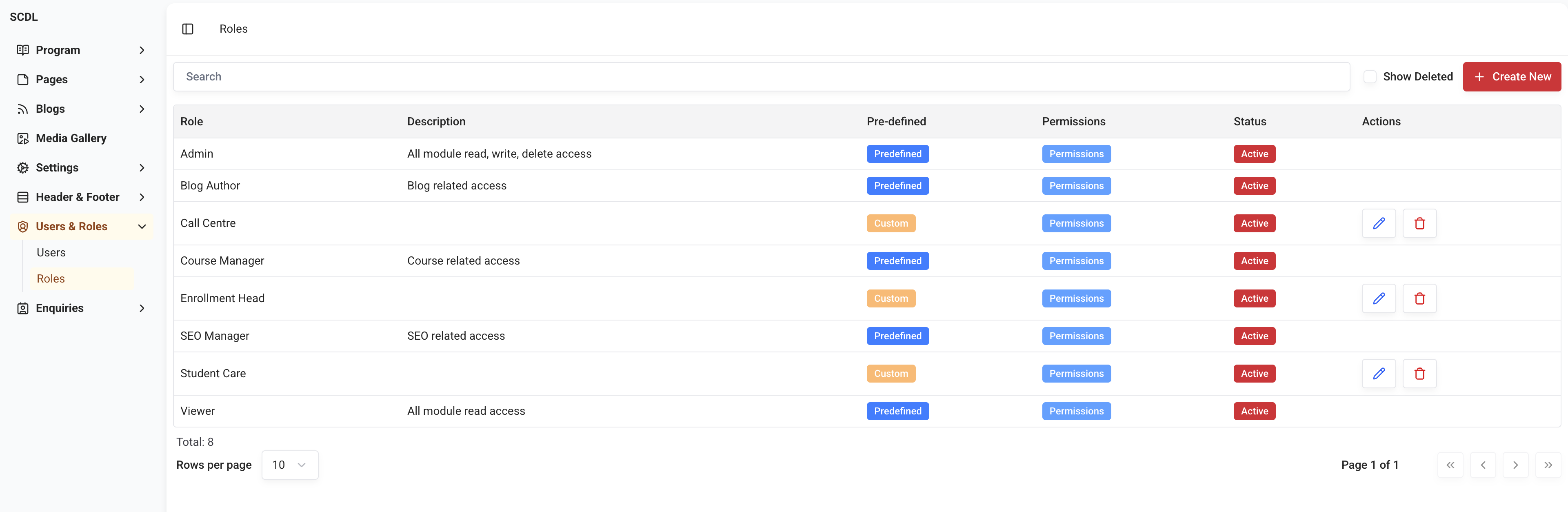This screenshot has height=512, width=1568.
Task: Open the edit pencil icon for Call Centre
Action: (x=1379, y=223)
